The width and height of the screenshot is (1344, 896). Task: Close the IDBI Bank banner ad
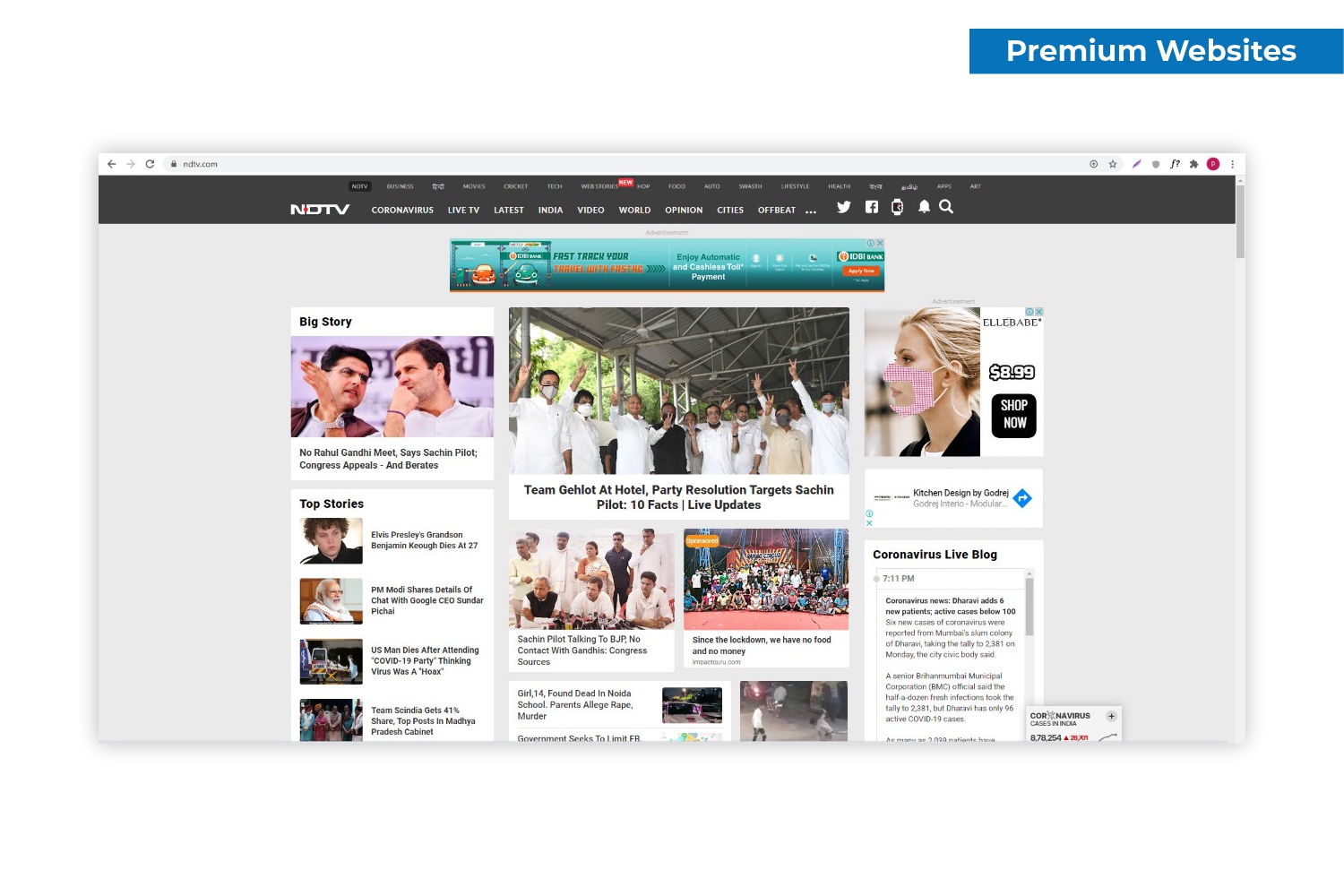pos(880,243)
